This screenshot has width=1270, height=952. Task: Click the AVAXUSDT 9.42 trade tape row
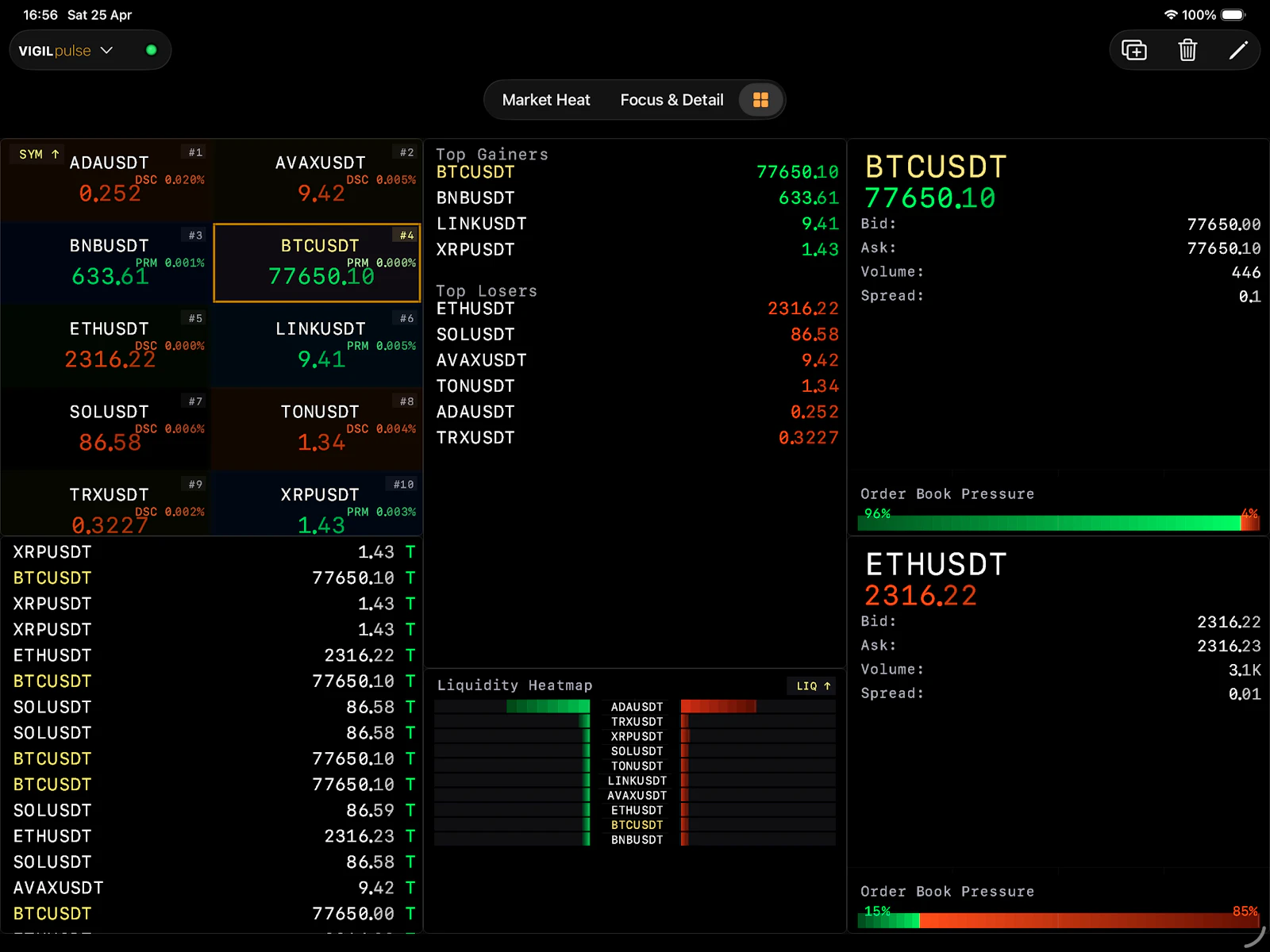pyautogui.click(x=213, y=888)
